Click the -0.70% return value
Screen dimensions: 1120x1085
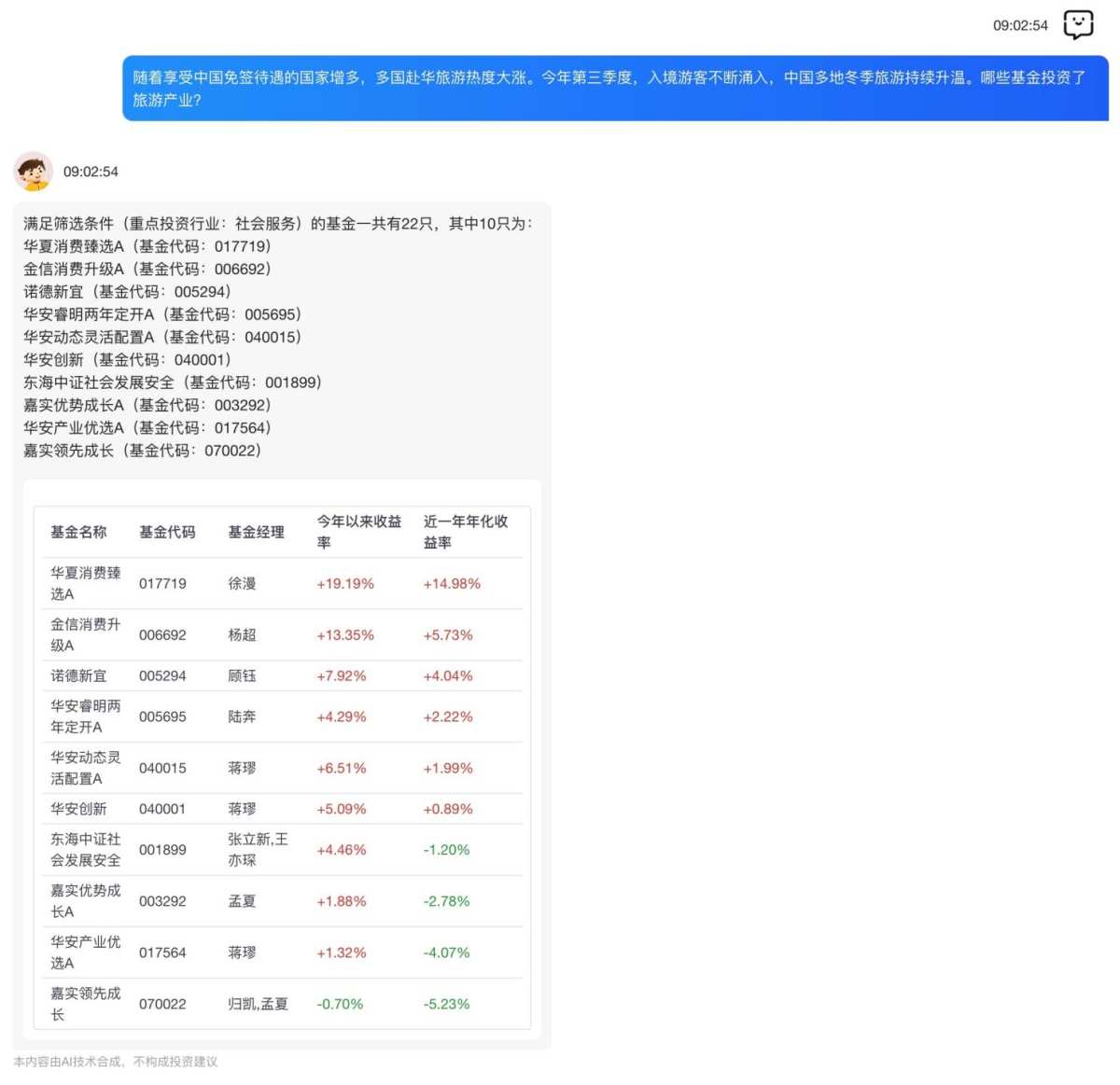(340, 1005)
